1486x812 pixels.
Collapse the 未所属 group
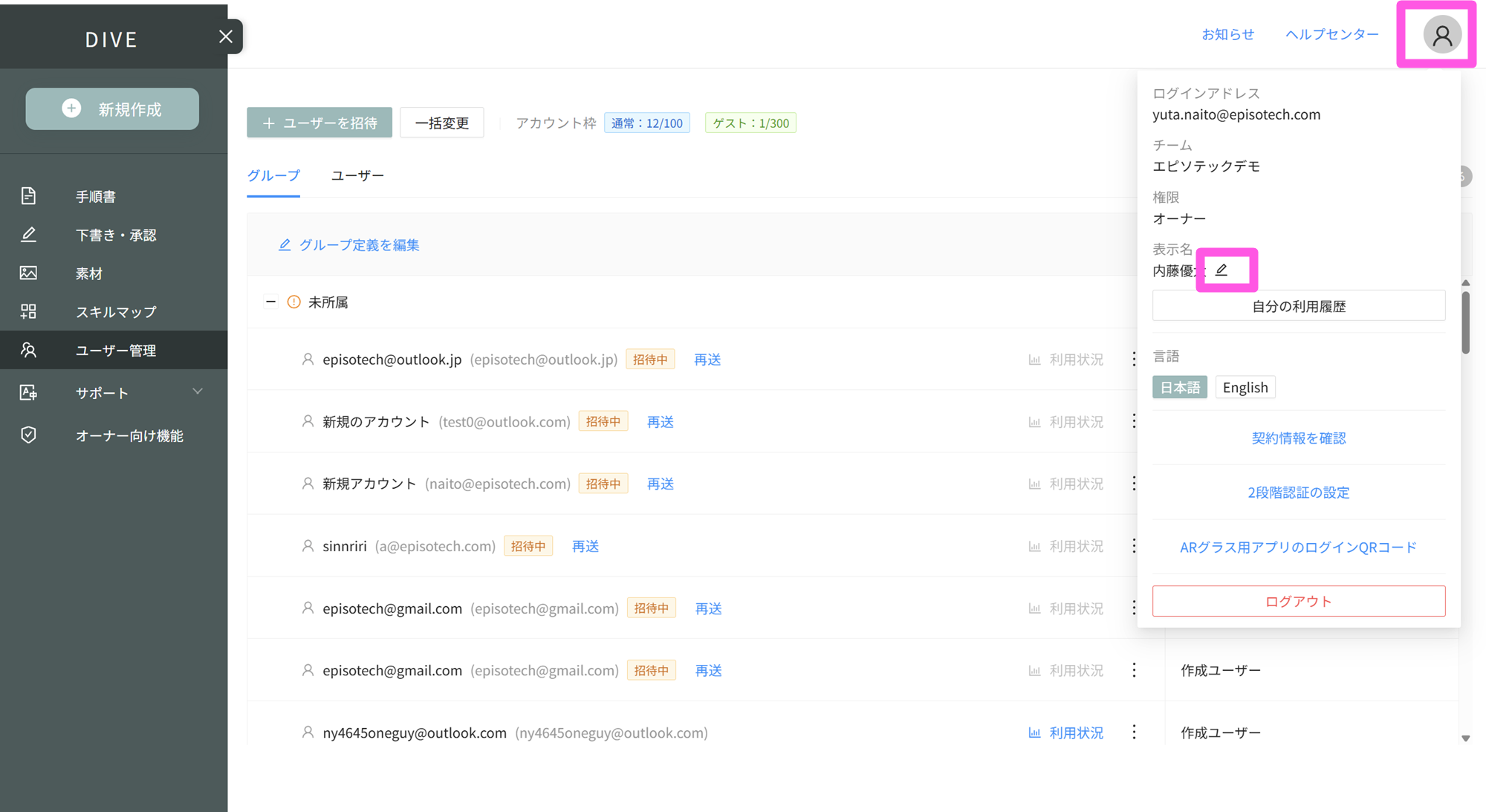[x=270, y=302]
